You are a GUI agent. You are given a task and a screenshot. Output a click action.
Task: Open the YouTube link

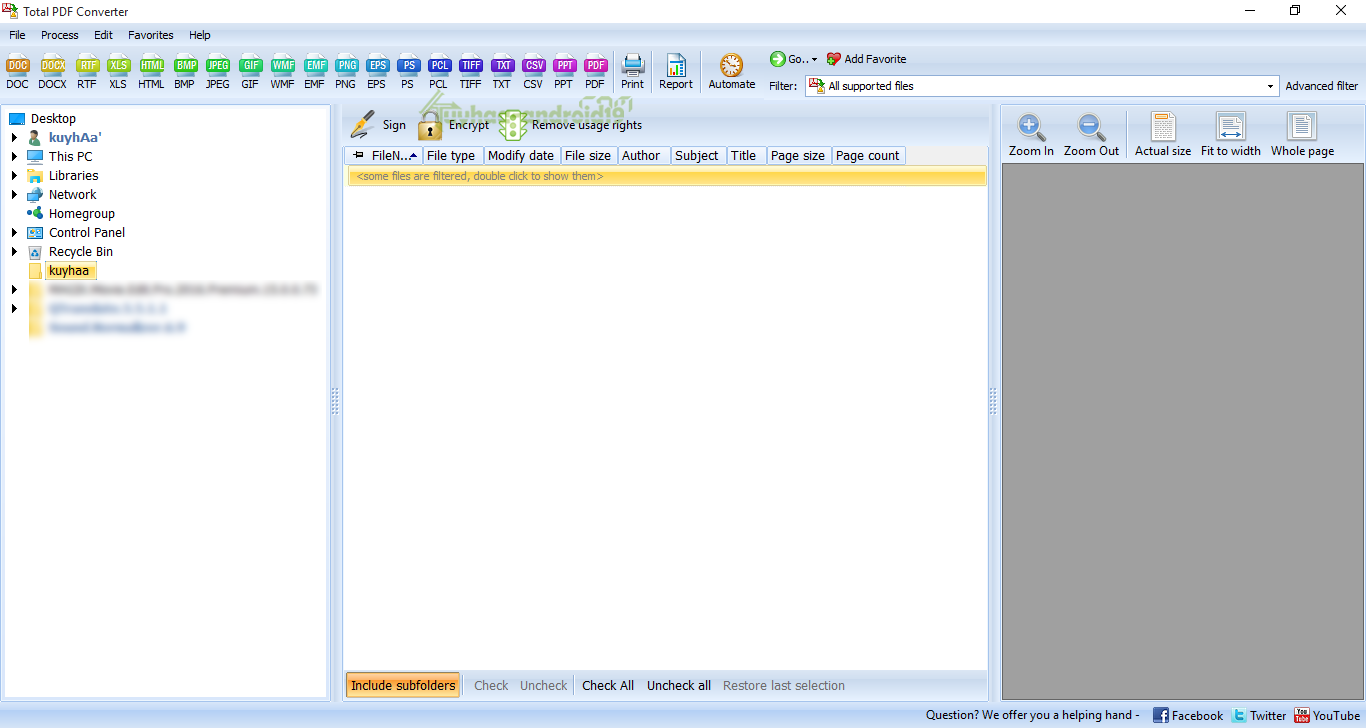pos(1327,715)
